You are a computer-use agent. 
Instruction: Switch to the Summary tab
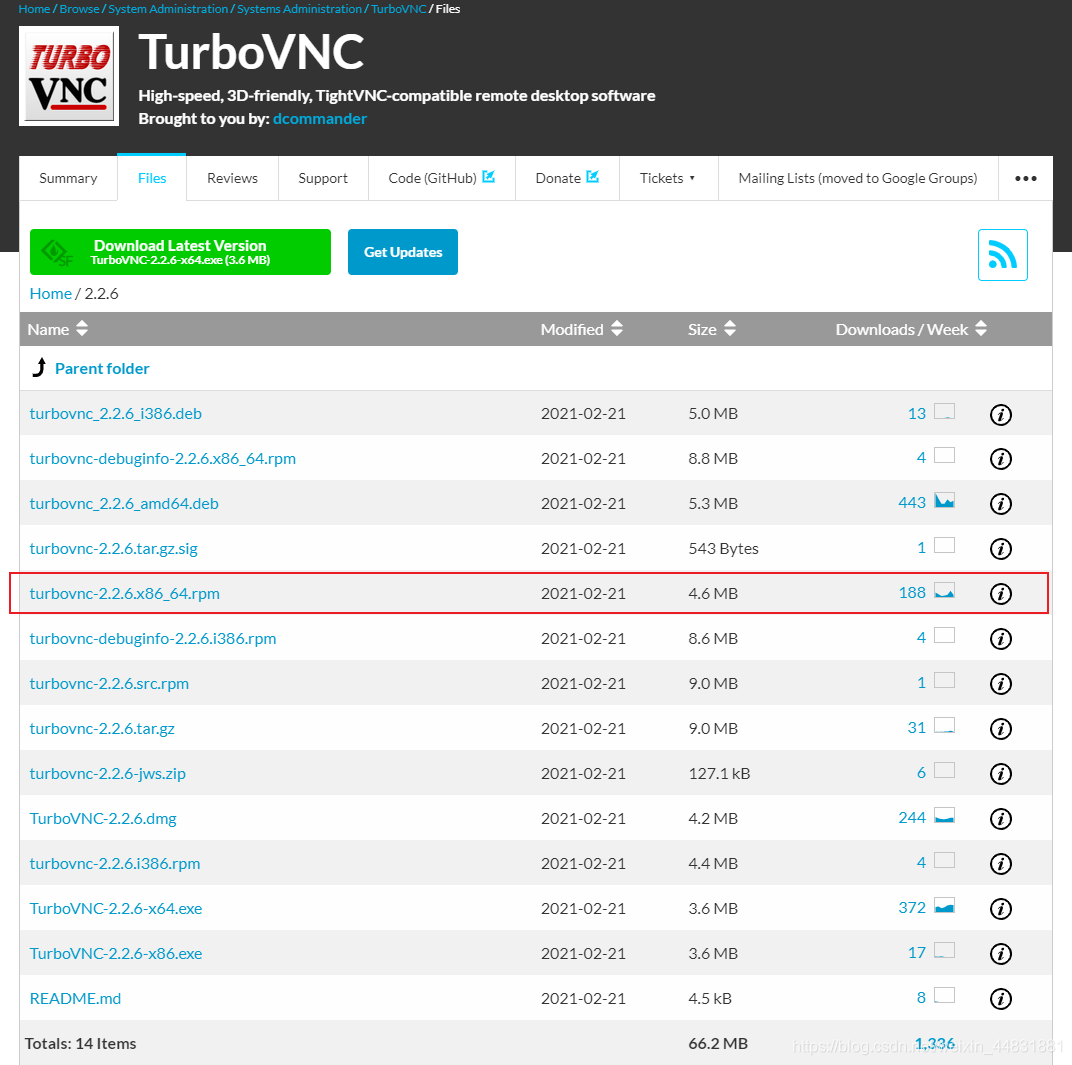coord(68,178)
